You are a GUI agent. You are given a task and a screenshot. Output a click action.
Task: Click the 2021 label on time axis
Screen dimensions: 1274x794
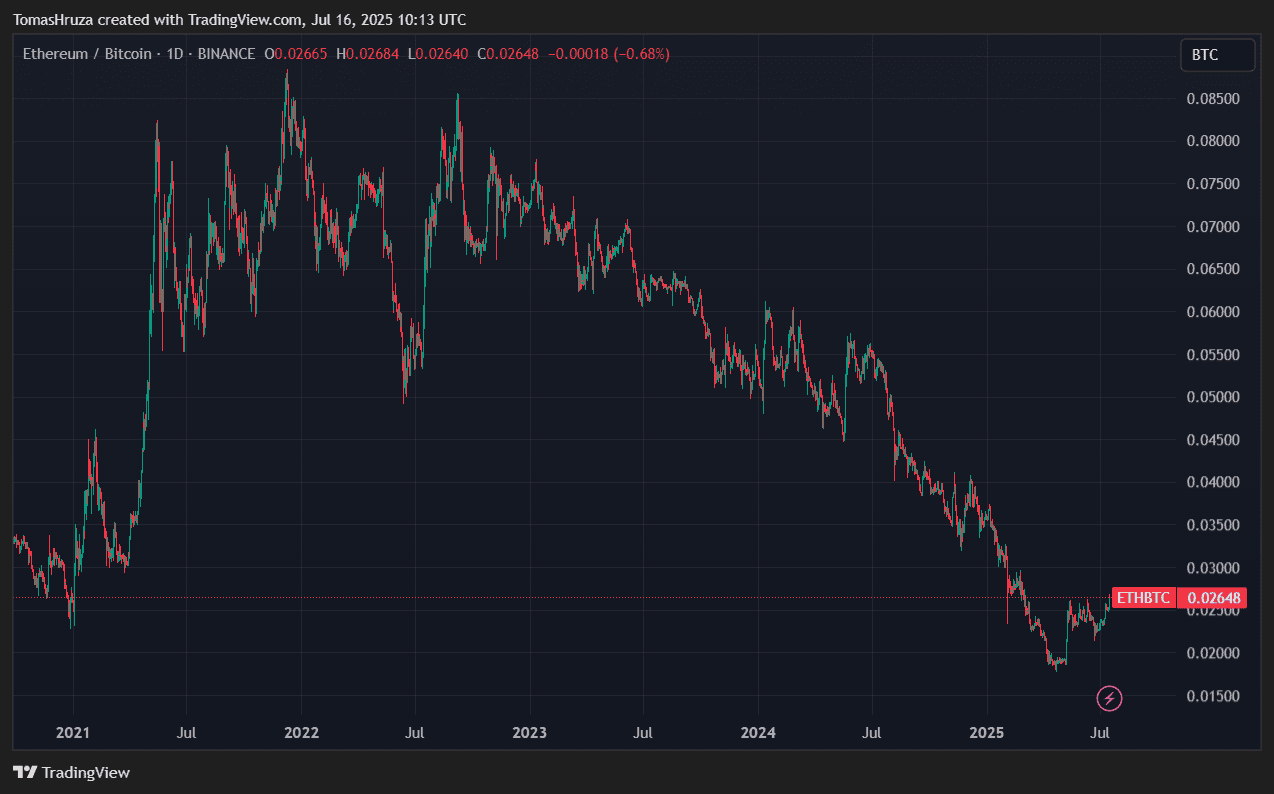coord(73,733)
